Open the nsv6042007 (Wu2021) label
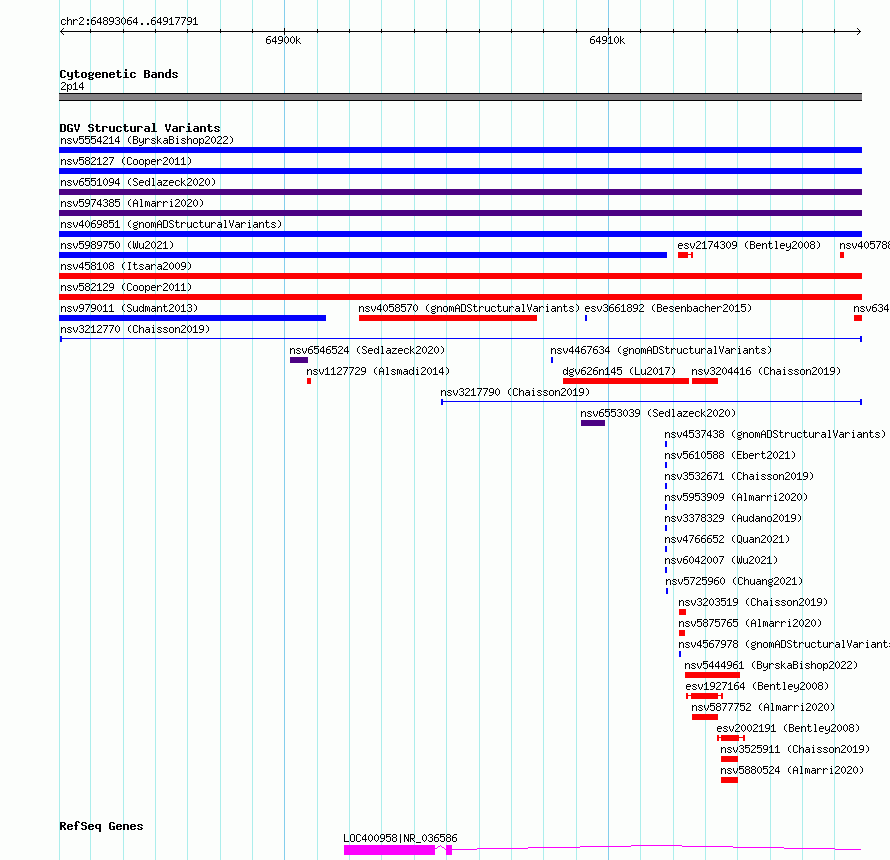The image size is (890, 860). (x=721, y=560)
